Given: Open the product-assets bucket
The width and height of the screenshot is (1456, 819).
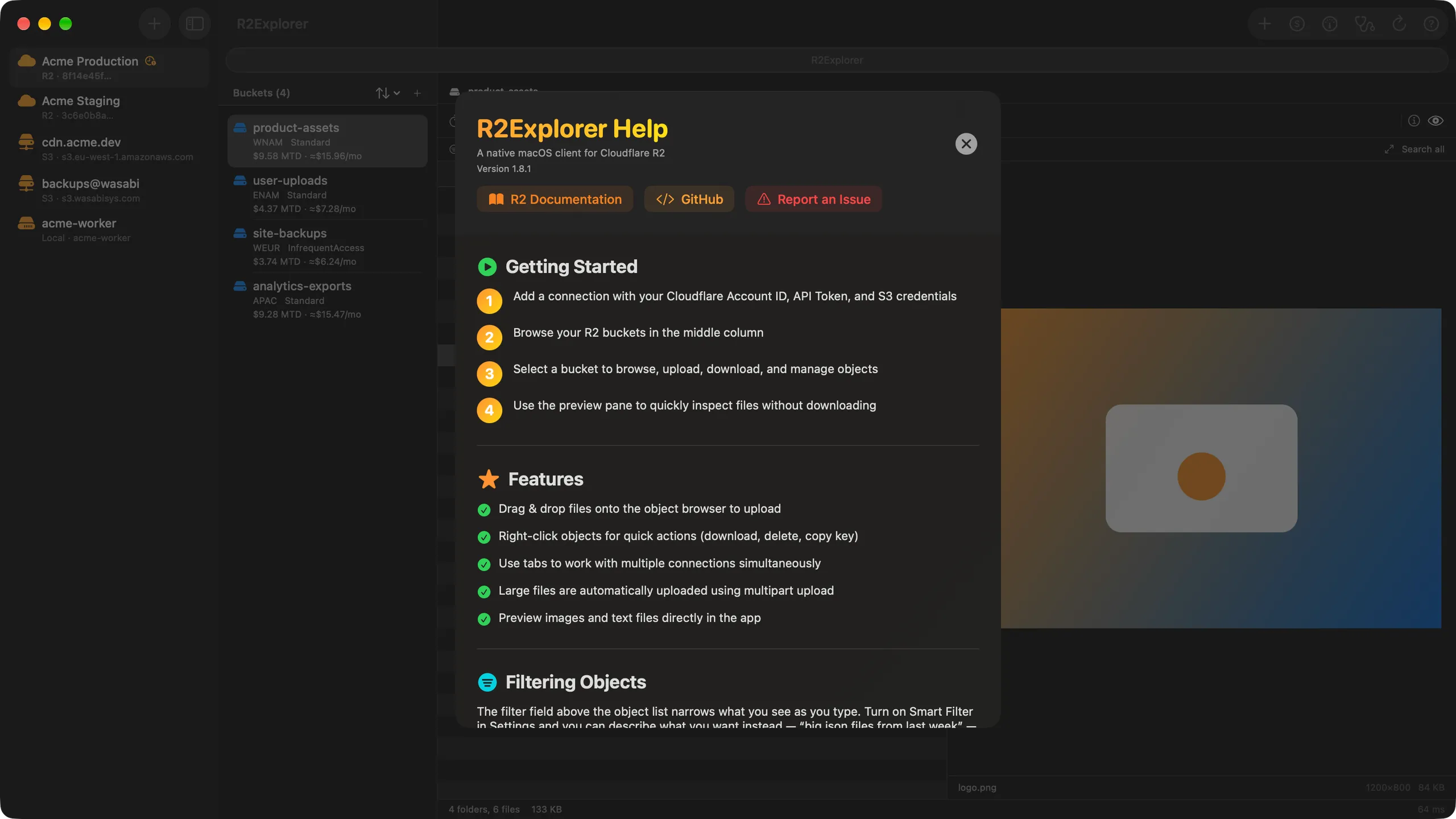Looking at the screenshot, I should (327, 141).
